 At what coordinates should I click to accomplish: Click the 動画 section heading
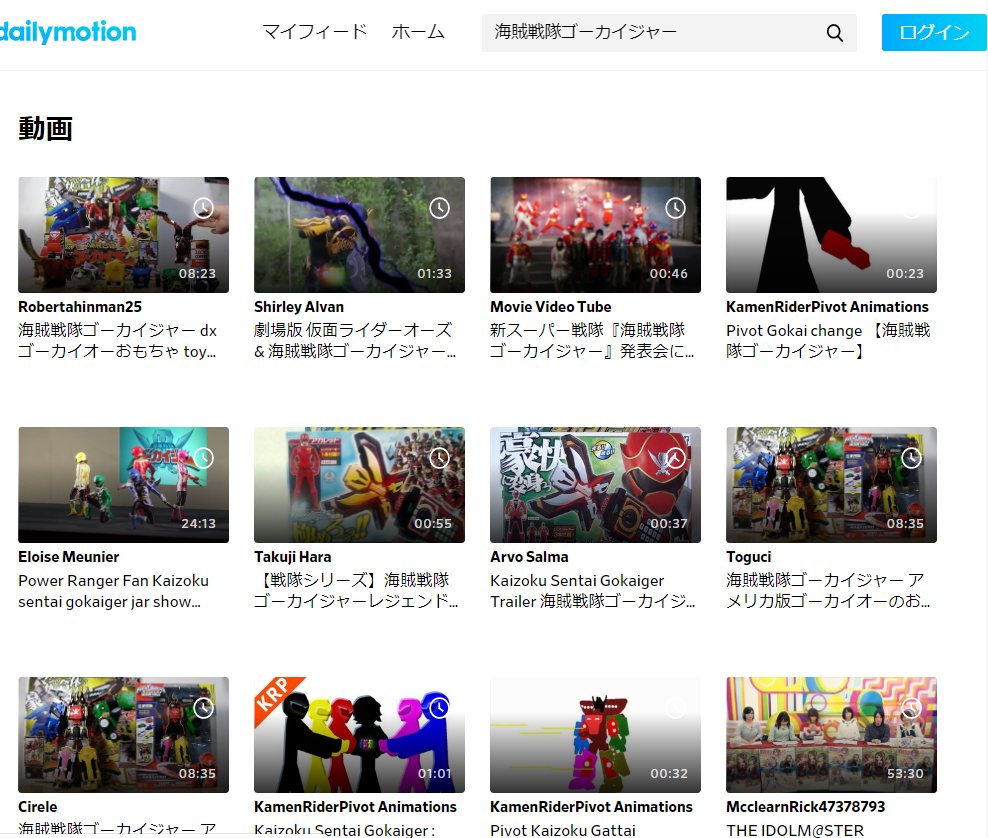[45, 129]
